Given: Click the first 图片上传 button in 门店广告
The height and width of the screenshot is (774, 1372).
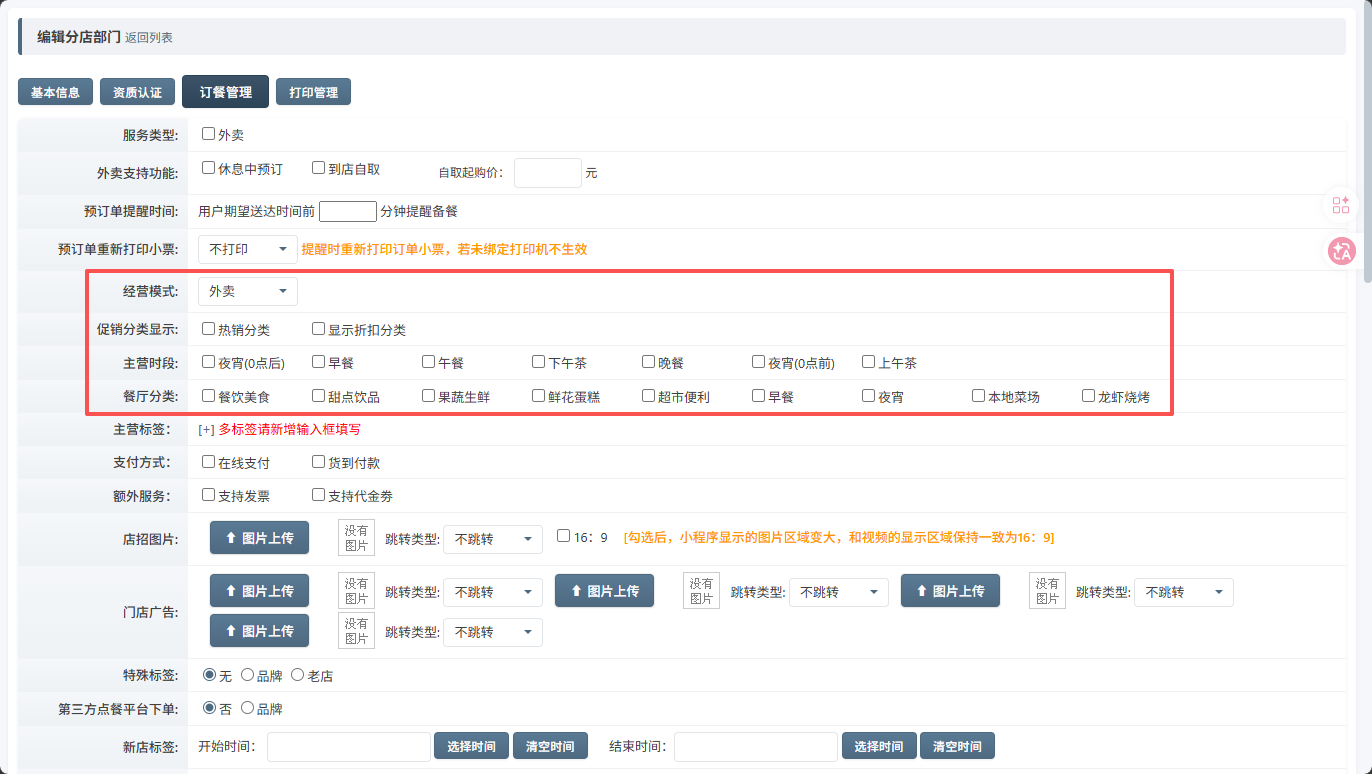Looking at the screenshot, I should (259, 591).
